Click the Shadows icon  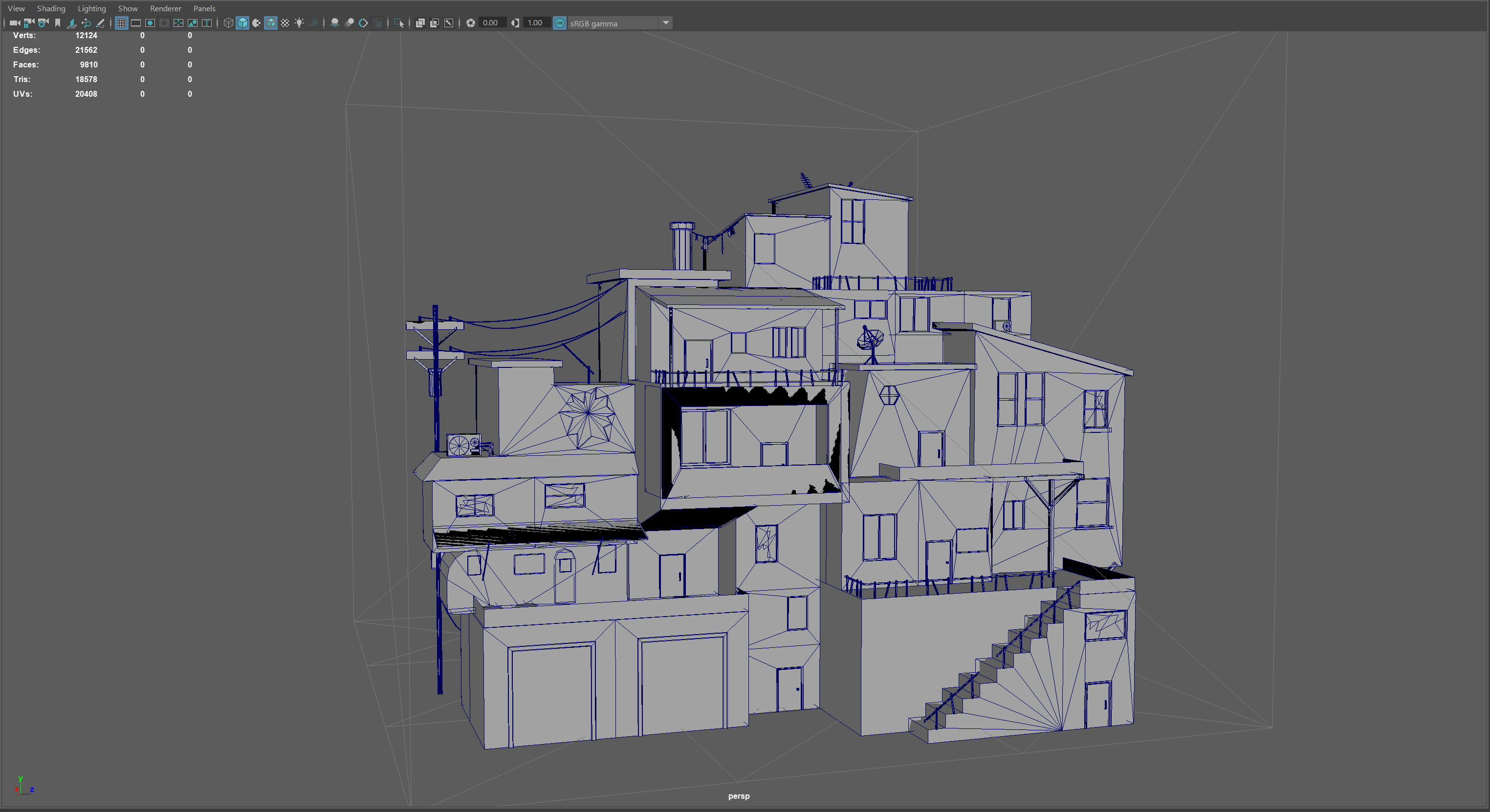coord(313,23)
